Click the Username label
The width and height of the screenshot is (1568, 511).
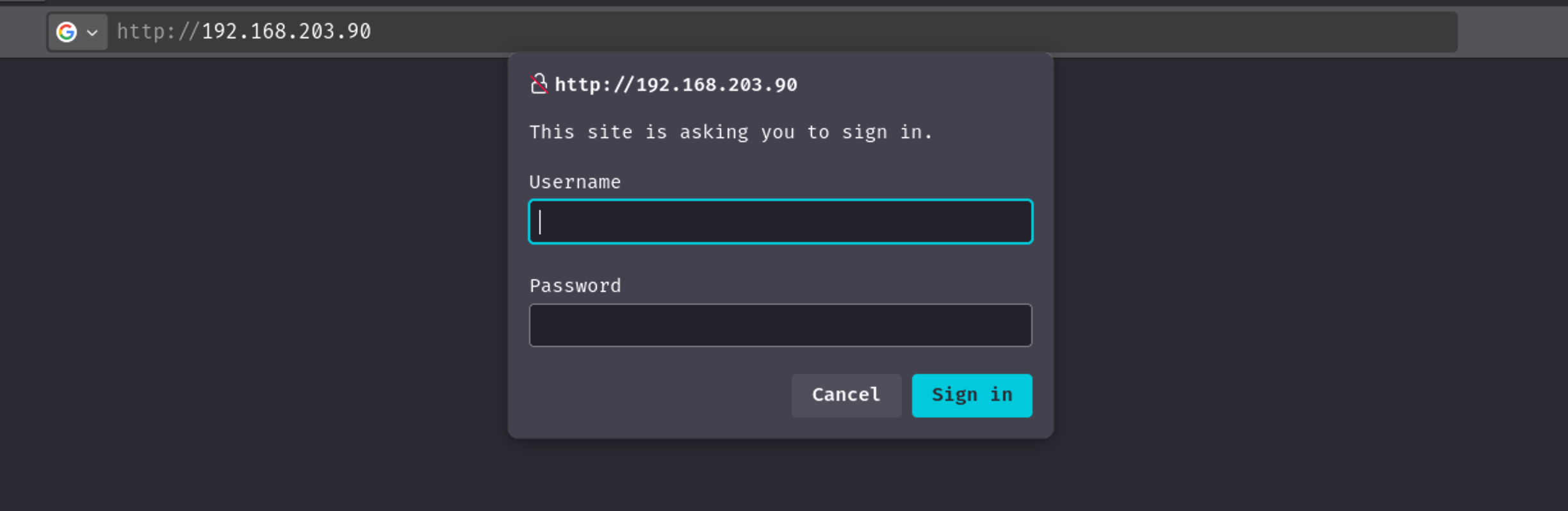coord(575,182)
